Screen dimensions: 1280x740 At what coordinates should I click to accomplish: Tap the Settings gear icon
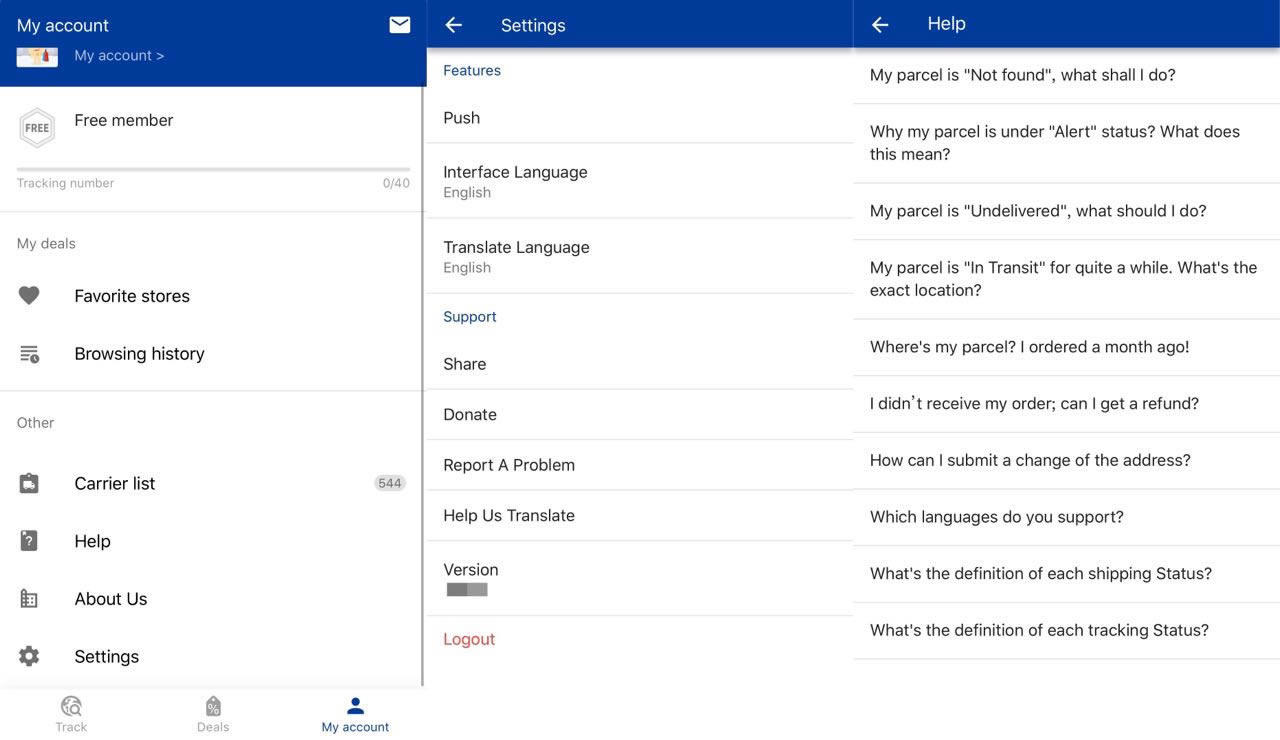[x=29, y=657]
